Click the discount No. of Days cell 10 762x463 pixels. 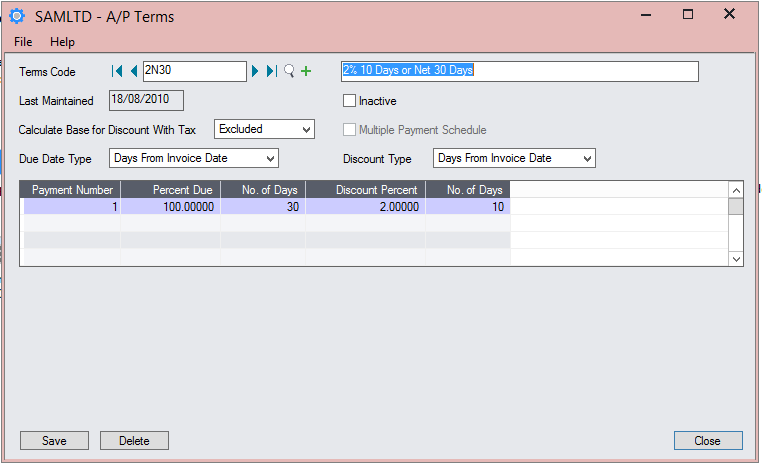(x=468, y=206)
